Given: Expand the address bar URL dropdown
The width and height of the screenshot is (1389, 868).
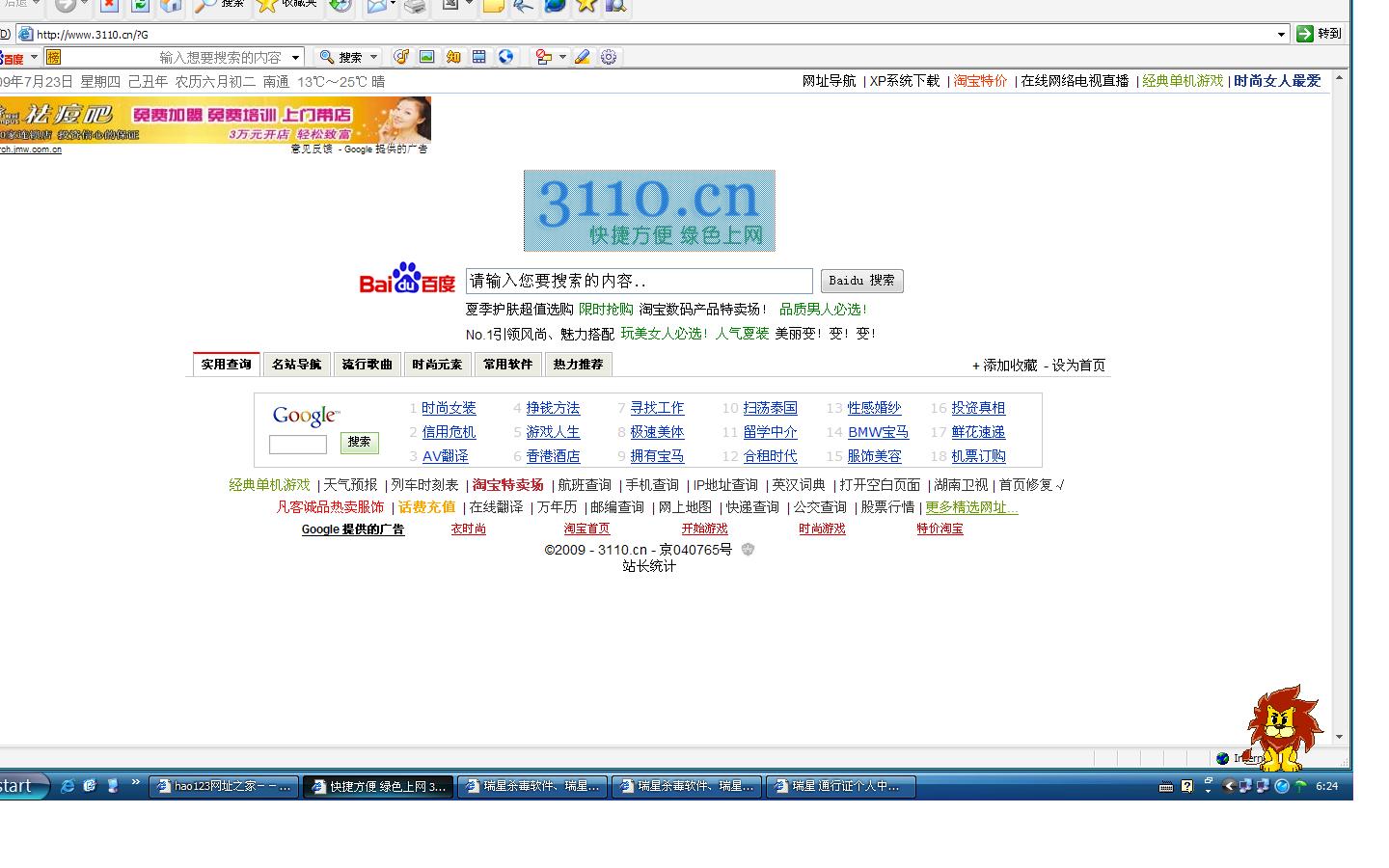Looking at the screenshot, I should point(1281,34).
